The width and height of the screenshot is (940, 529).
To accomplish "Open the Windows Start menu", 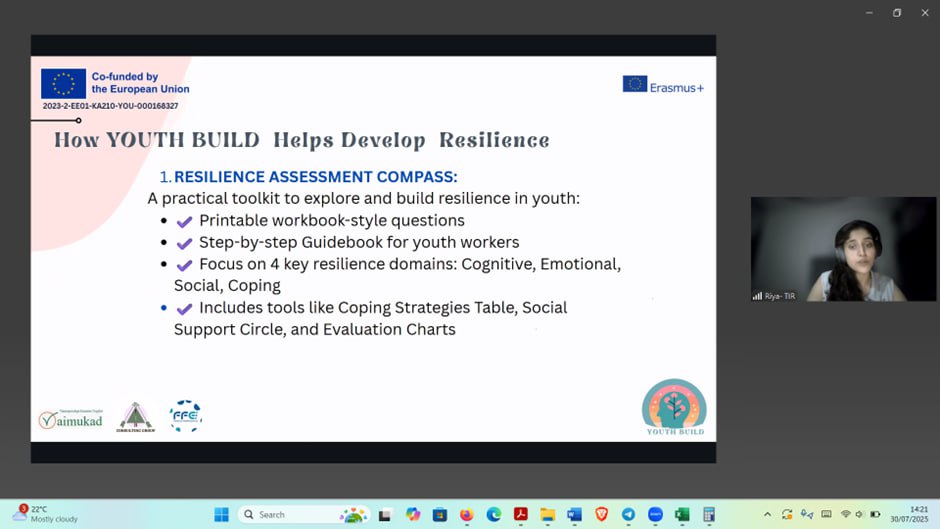I will pyautogui.click(x=221, y=515).
